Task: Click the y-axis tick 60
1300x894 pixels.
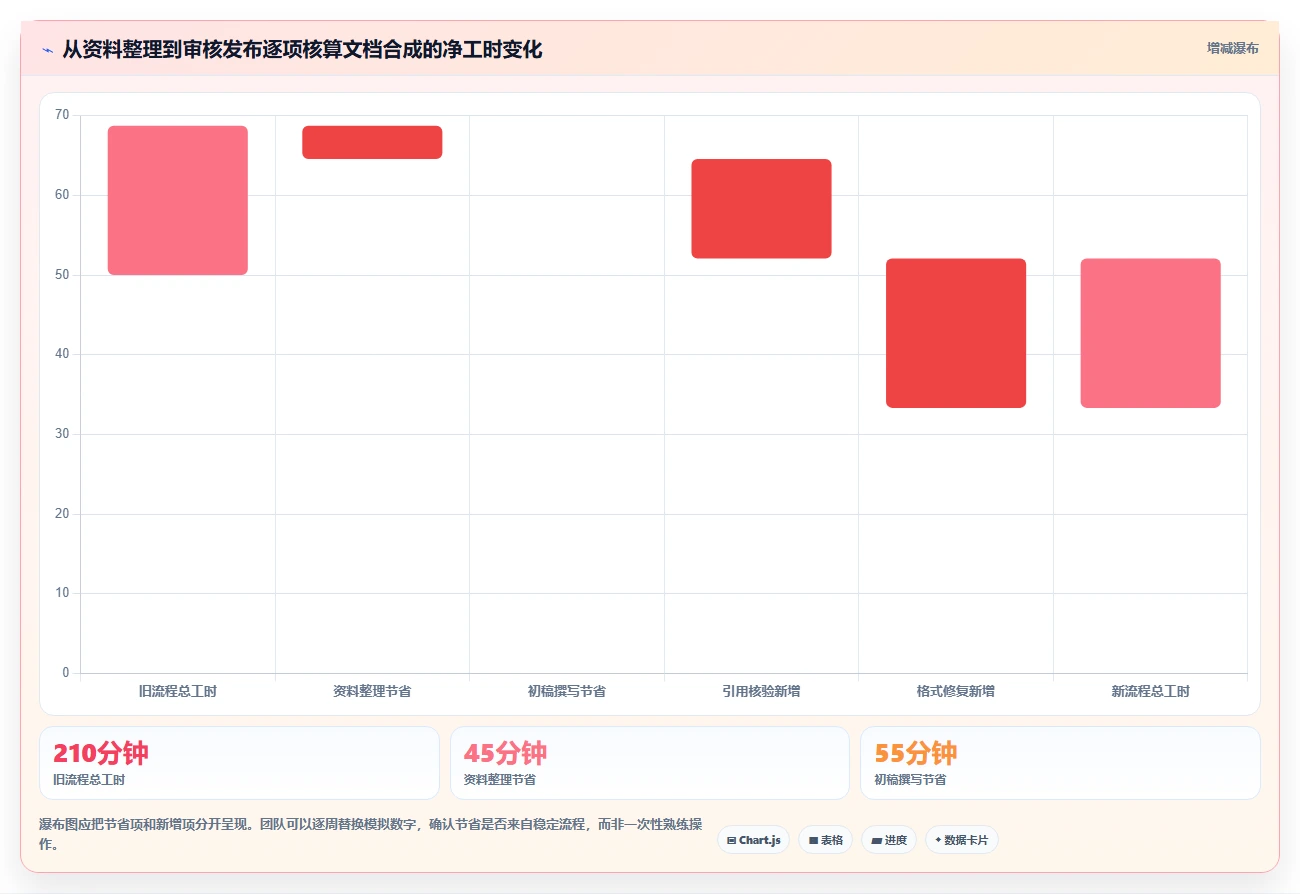Action: [62, 195]
